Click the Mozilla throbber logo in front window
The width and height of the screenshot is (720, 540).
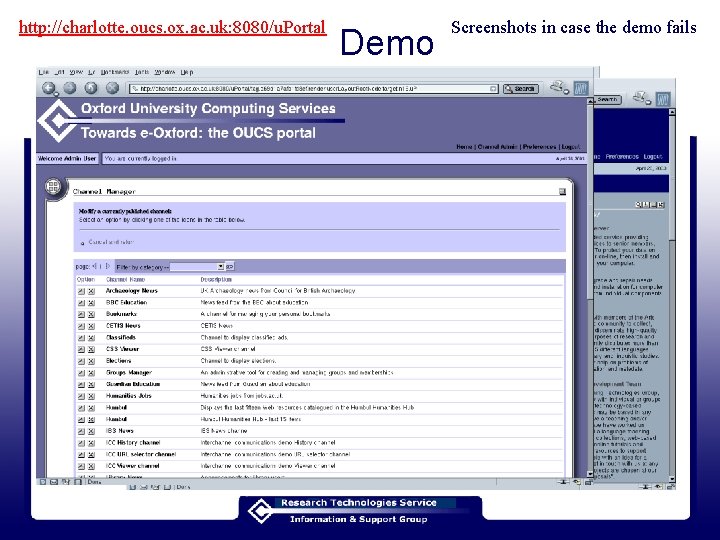coord(581,88)
